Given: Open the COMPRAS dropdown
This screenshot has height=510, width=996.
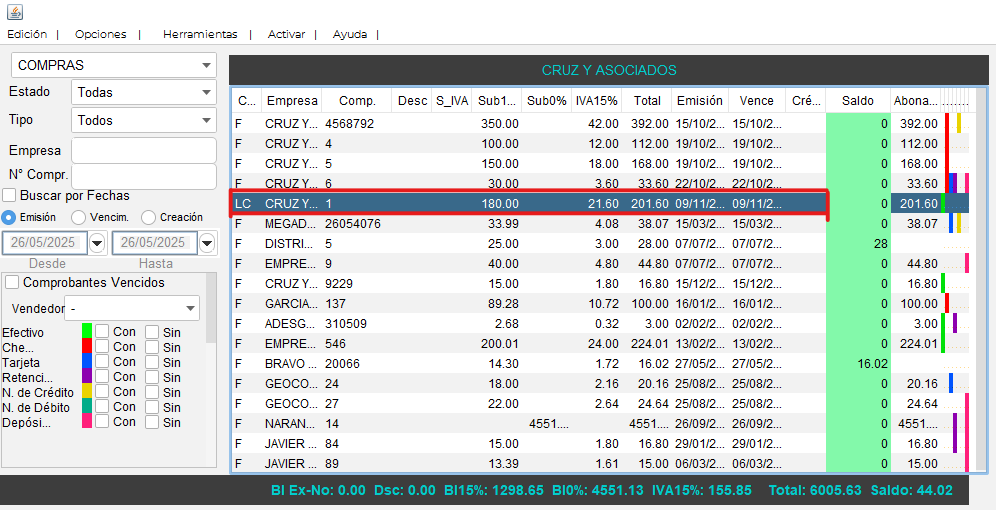Looking at the screenshot, I should [x=114, y=66].
